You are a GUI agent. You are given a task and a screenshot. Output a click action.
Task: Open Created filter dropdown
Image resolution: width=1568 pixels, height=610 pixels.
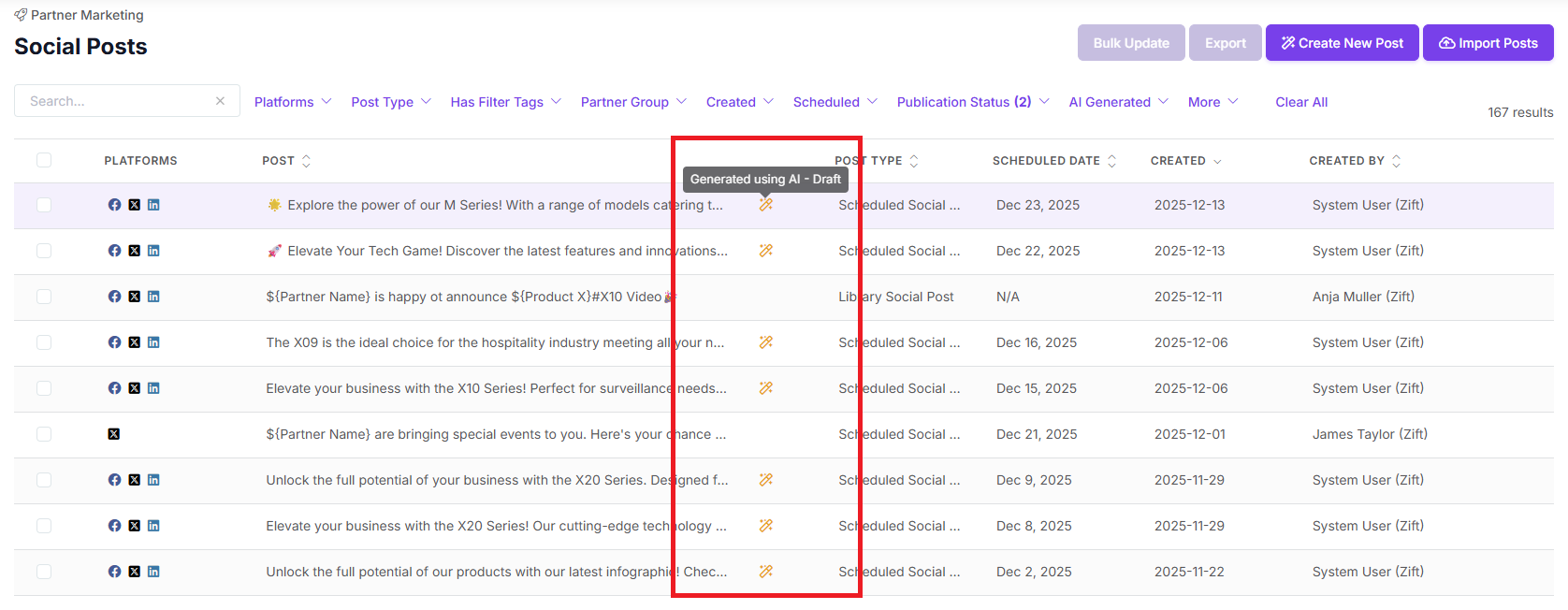(x=740, y=102)
